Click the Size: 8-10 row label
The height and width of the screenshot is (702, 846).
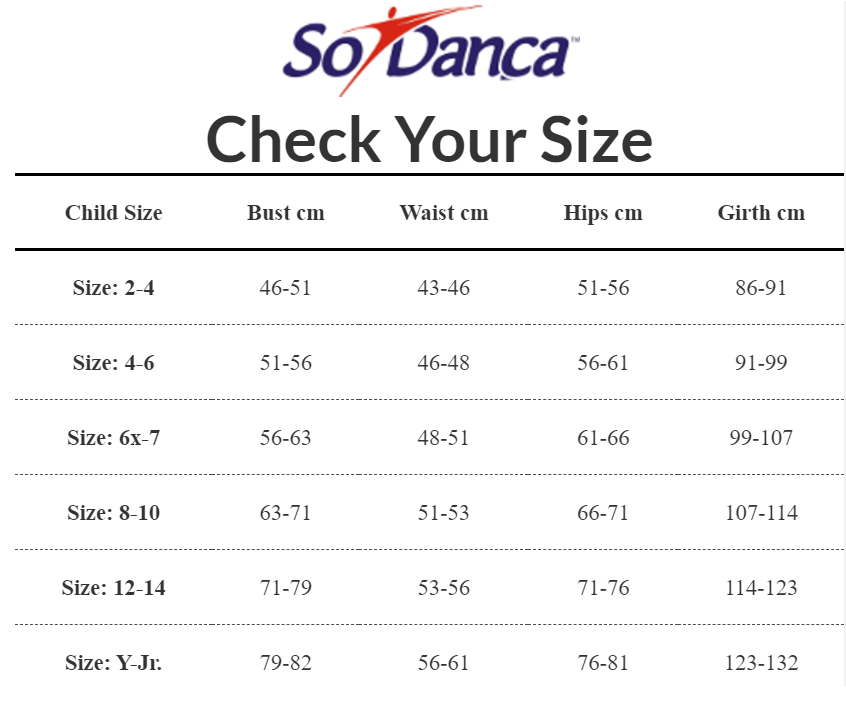(113, 513)
